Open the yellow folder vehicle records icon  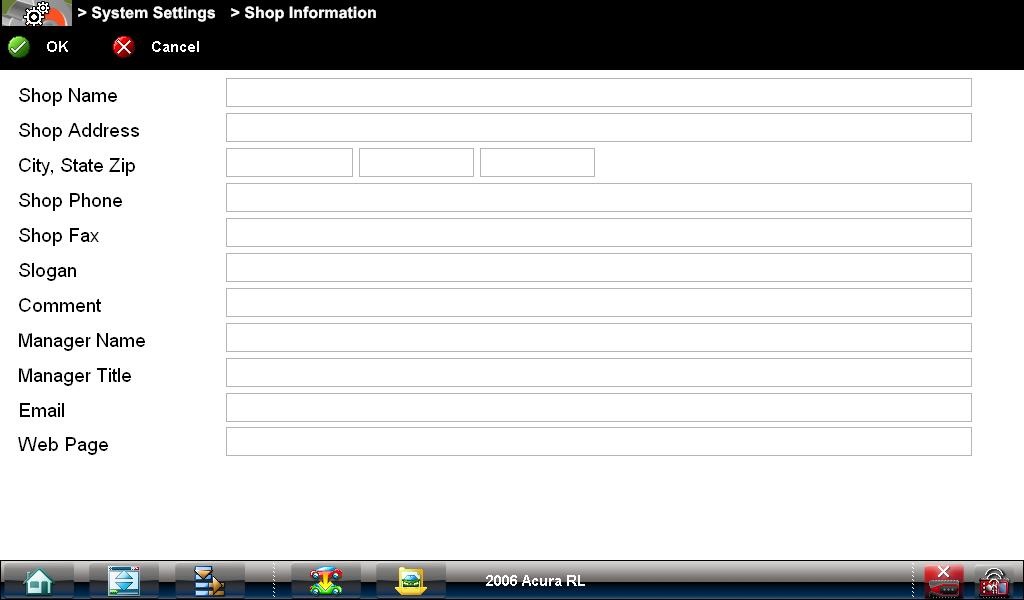410,580
